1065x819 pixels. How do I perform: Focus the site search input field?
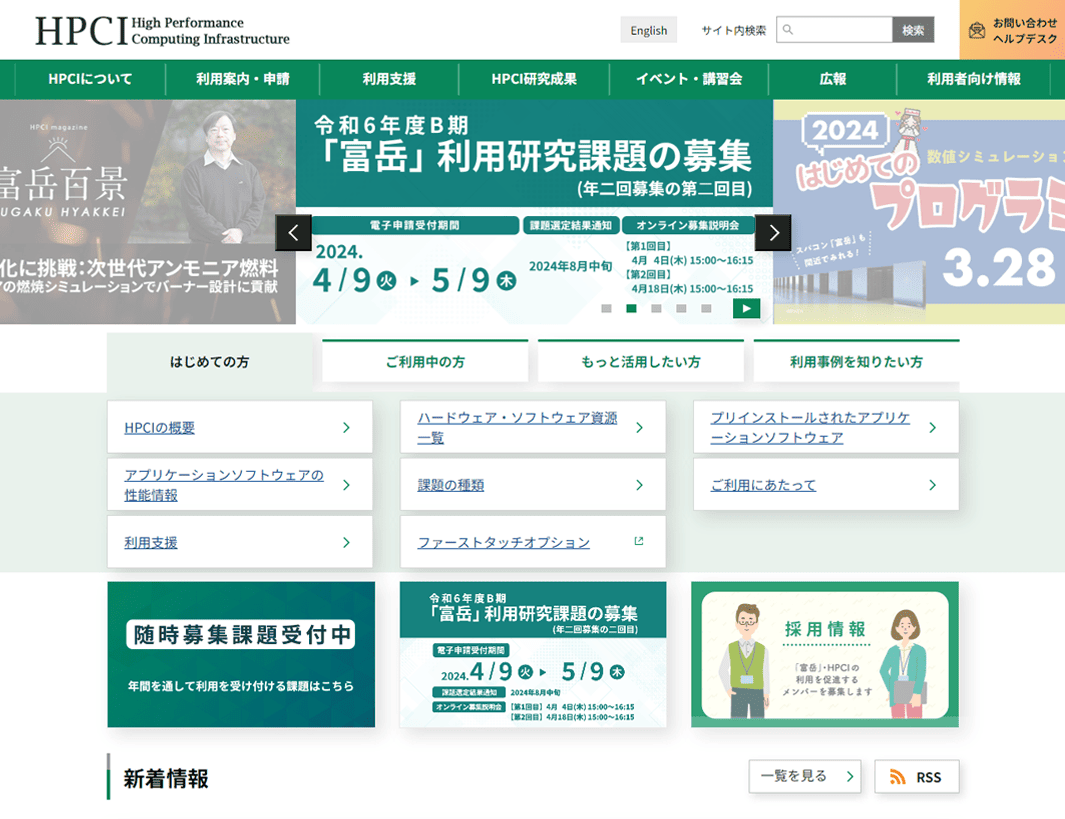click(835, 30)
